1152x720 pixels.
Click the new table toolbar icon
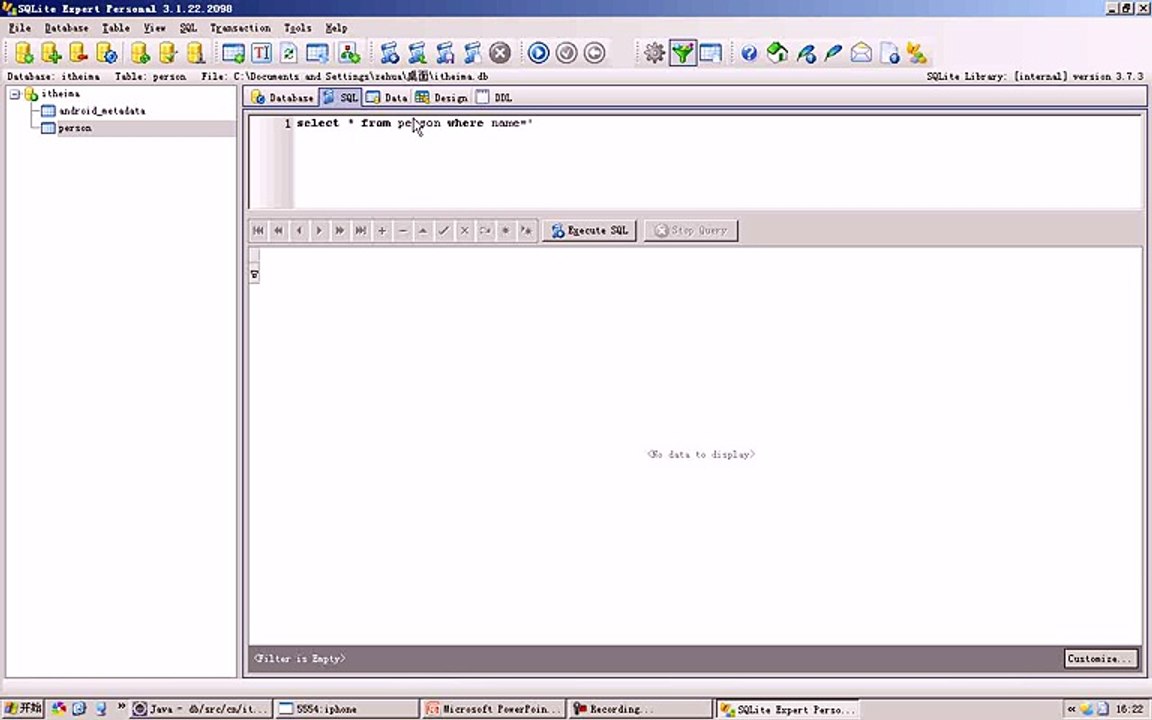pos(233,53)
